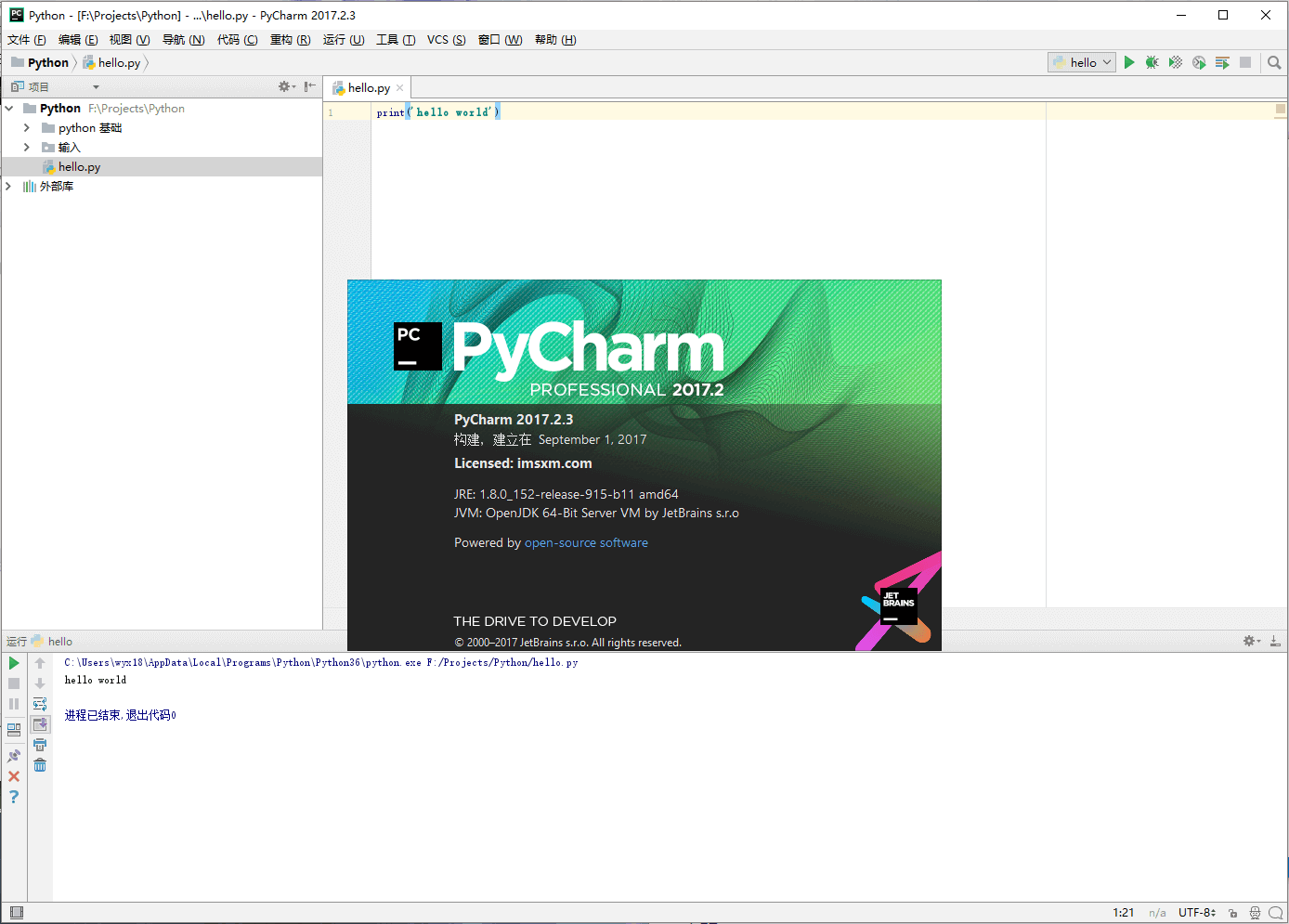Open the Hector inspector icon in status bar
This screenshot has height=924, width=1289.
[x=1255, y=913]
